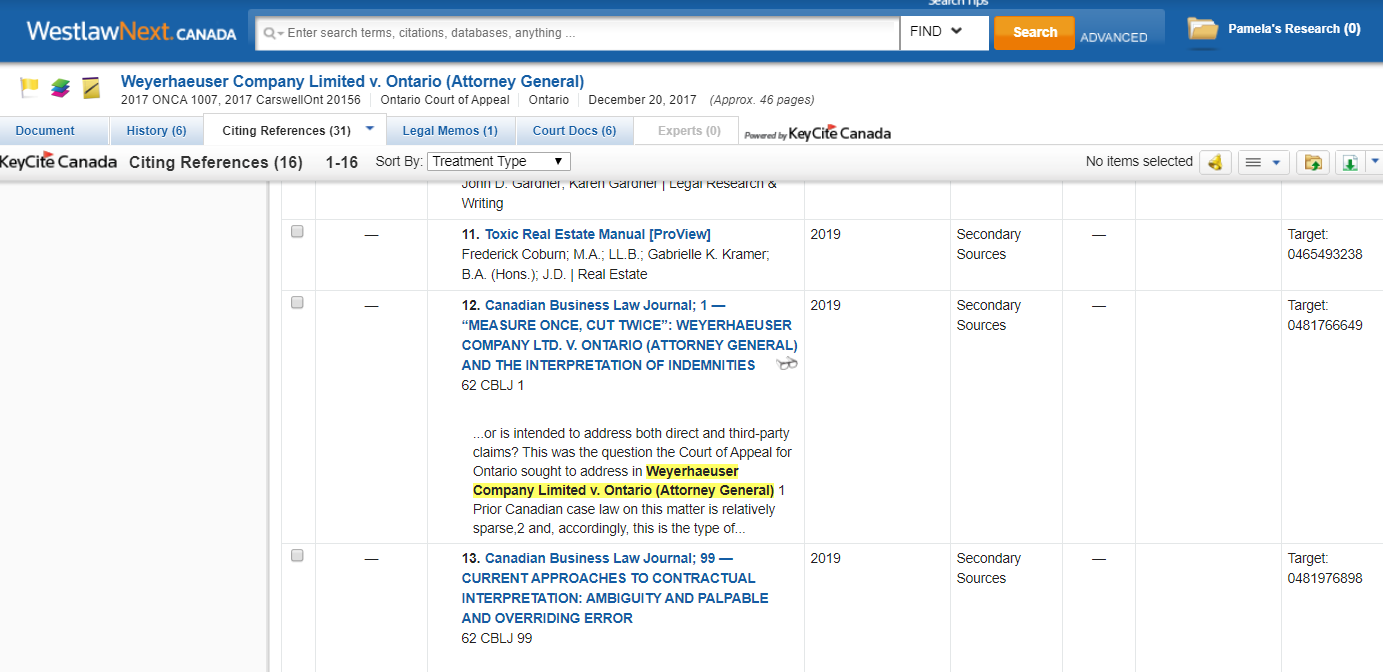The width and height of the screenshot is (1383, 672).
Task: Click the search magnifier dropdown icon
Action: coord(273,33)
